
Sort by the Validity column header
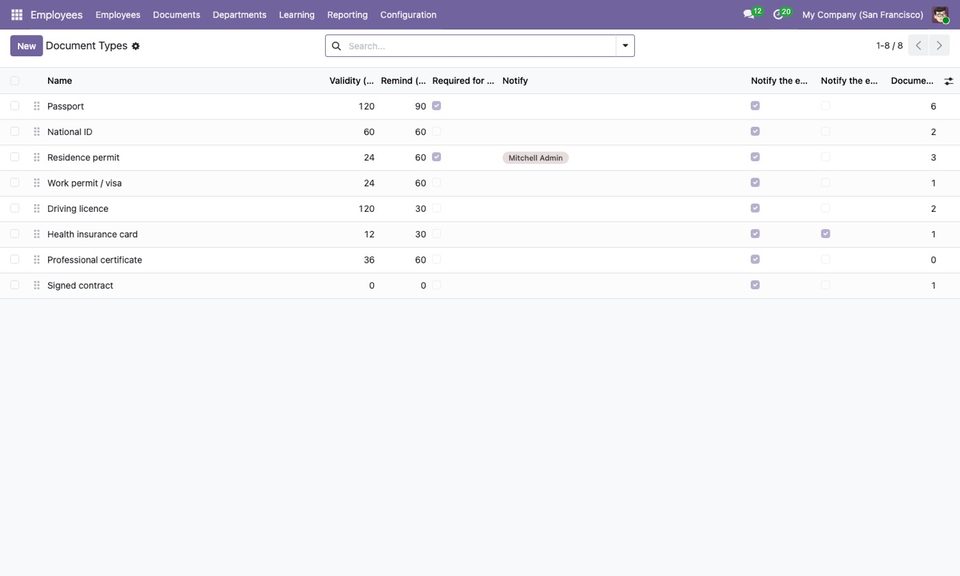(x=351, y=81)
